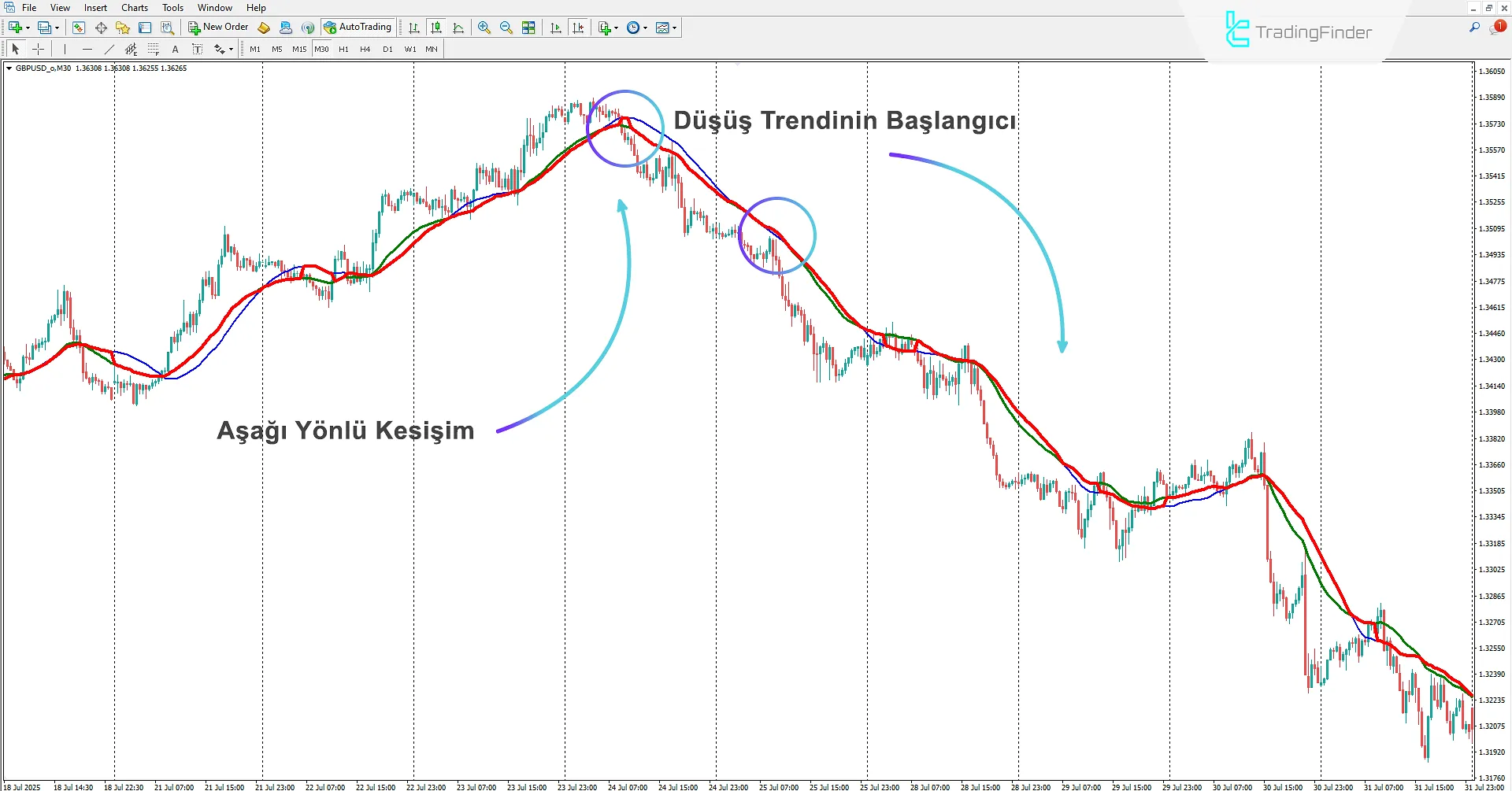Select the Text label tool
Screen dimensions: 1512x791
point(198,48)
